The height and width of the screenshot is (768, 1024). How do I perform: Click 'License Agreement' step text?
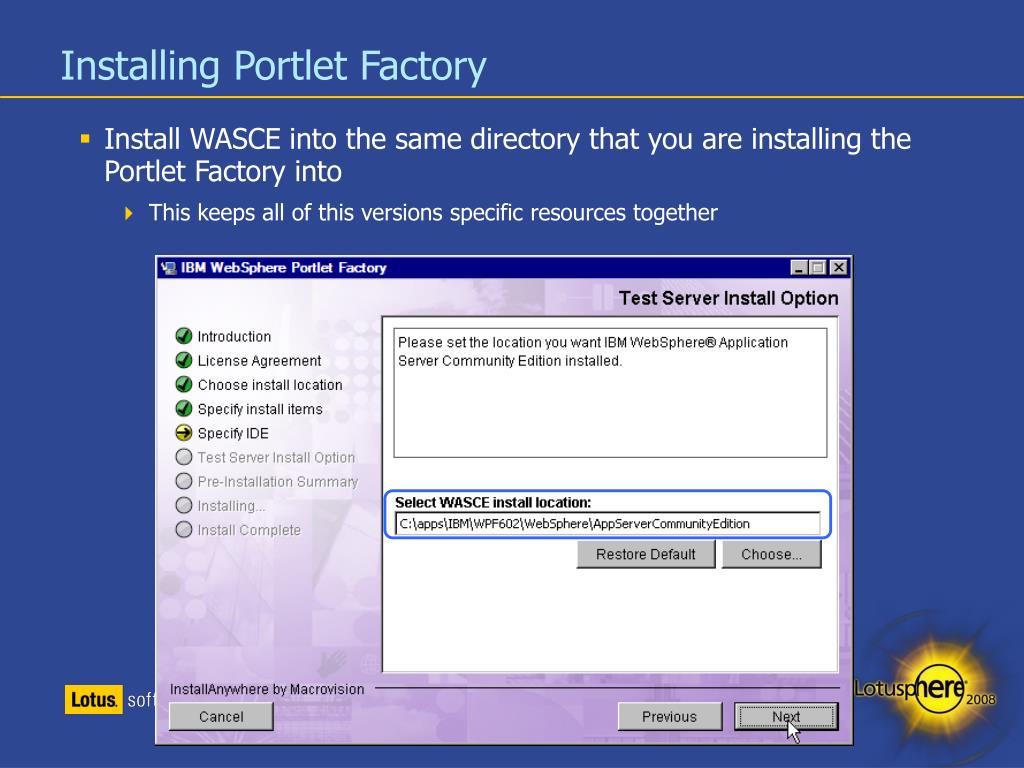point(259,361)
